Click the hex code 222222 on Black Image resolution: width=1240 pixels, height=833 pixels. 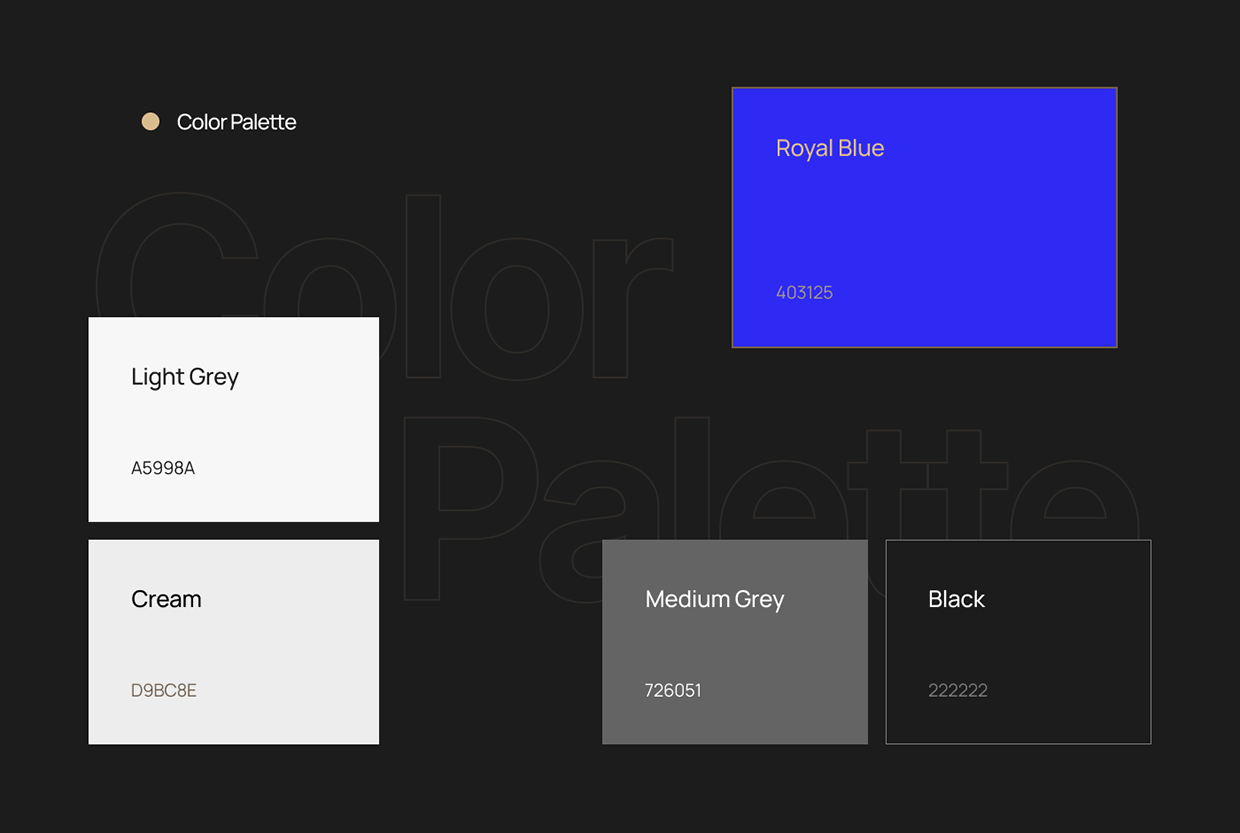pyautogui.click(x=958, y=690)
